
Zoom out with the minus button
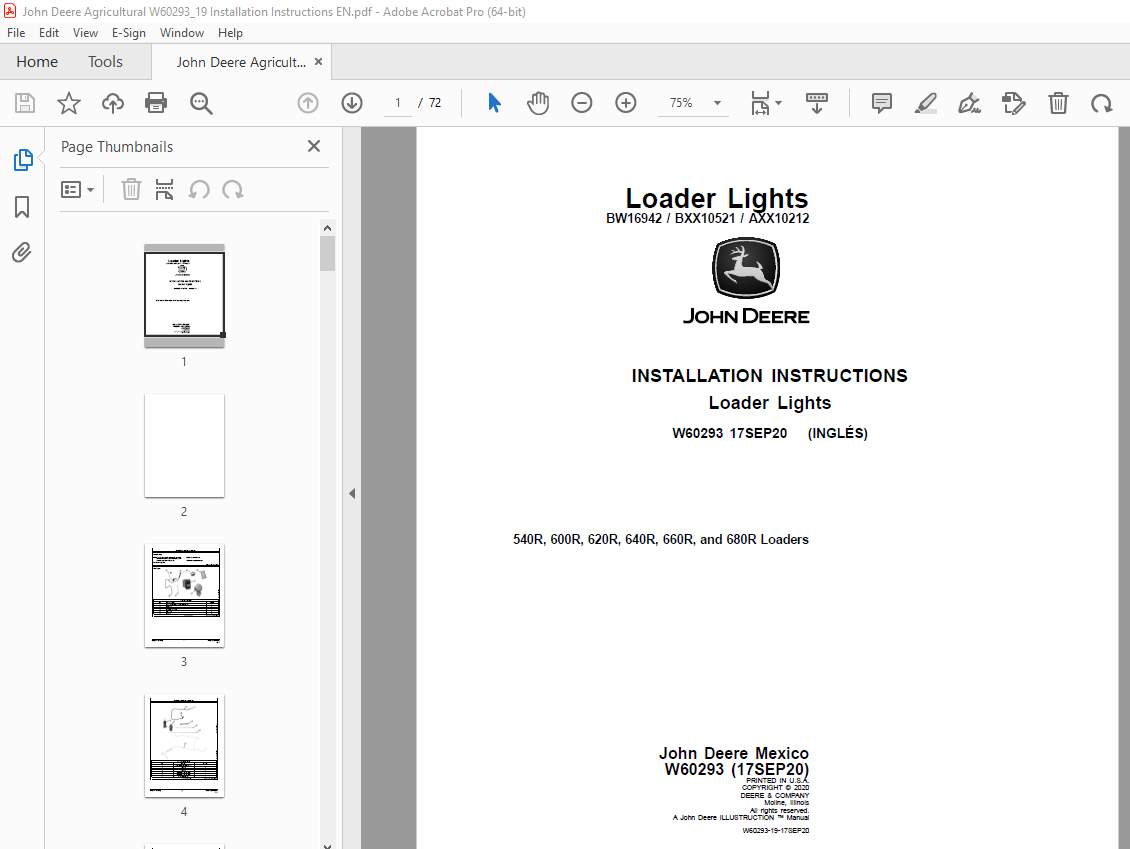click(x=582, y=103)
